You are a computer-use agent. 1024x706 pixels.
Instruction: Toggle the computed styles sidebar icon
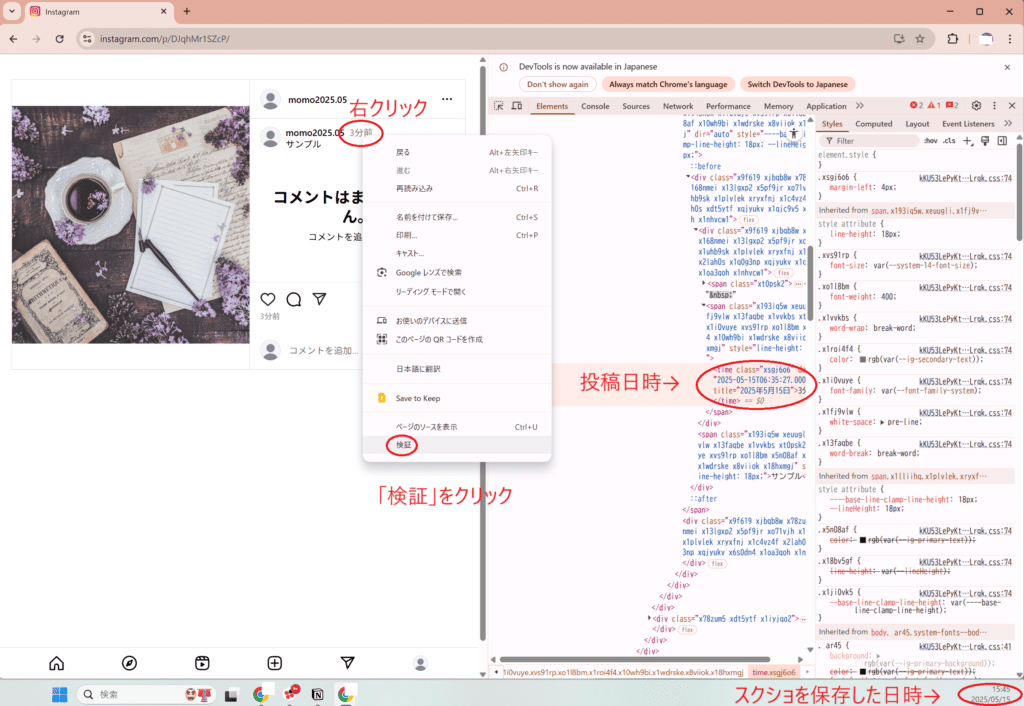click(x=1000, y=141)
